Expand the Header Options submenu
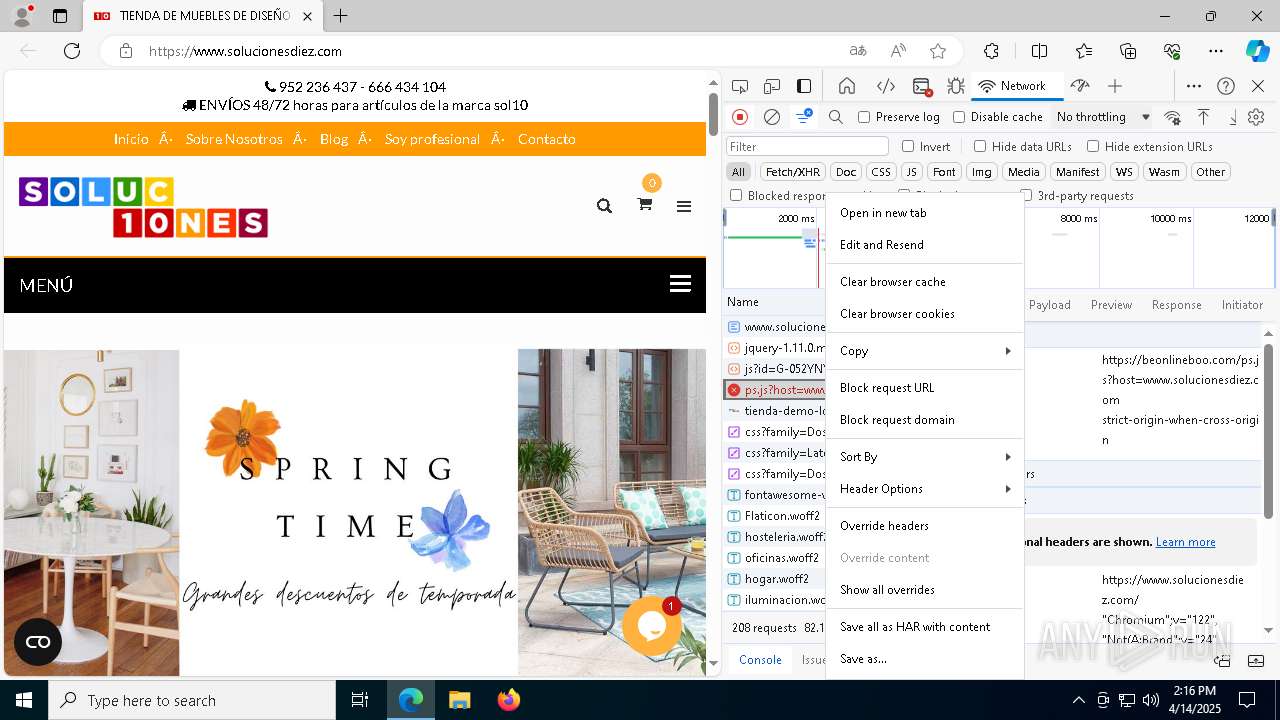The height and width of the screenshot is (720, 1280). 925,489
